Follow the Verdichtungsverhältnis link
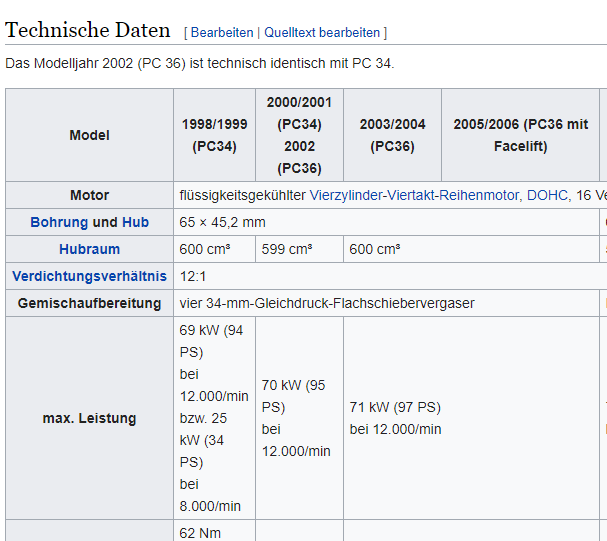The height and width of the screenshot is (541, 607). pyautogui.click(x=89, y=276)
